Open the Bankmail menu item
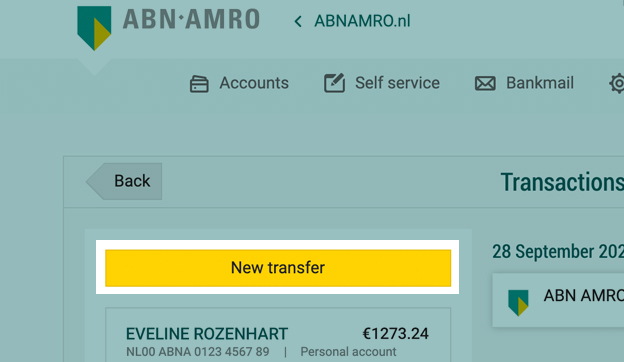Screen dimensions: 624x362 point(540,83)
